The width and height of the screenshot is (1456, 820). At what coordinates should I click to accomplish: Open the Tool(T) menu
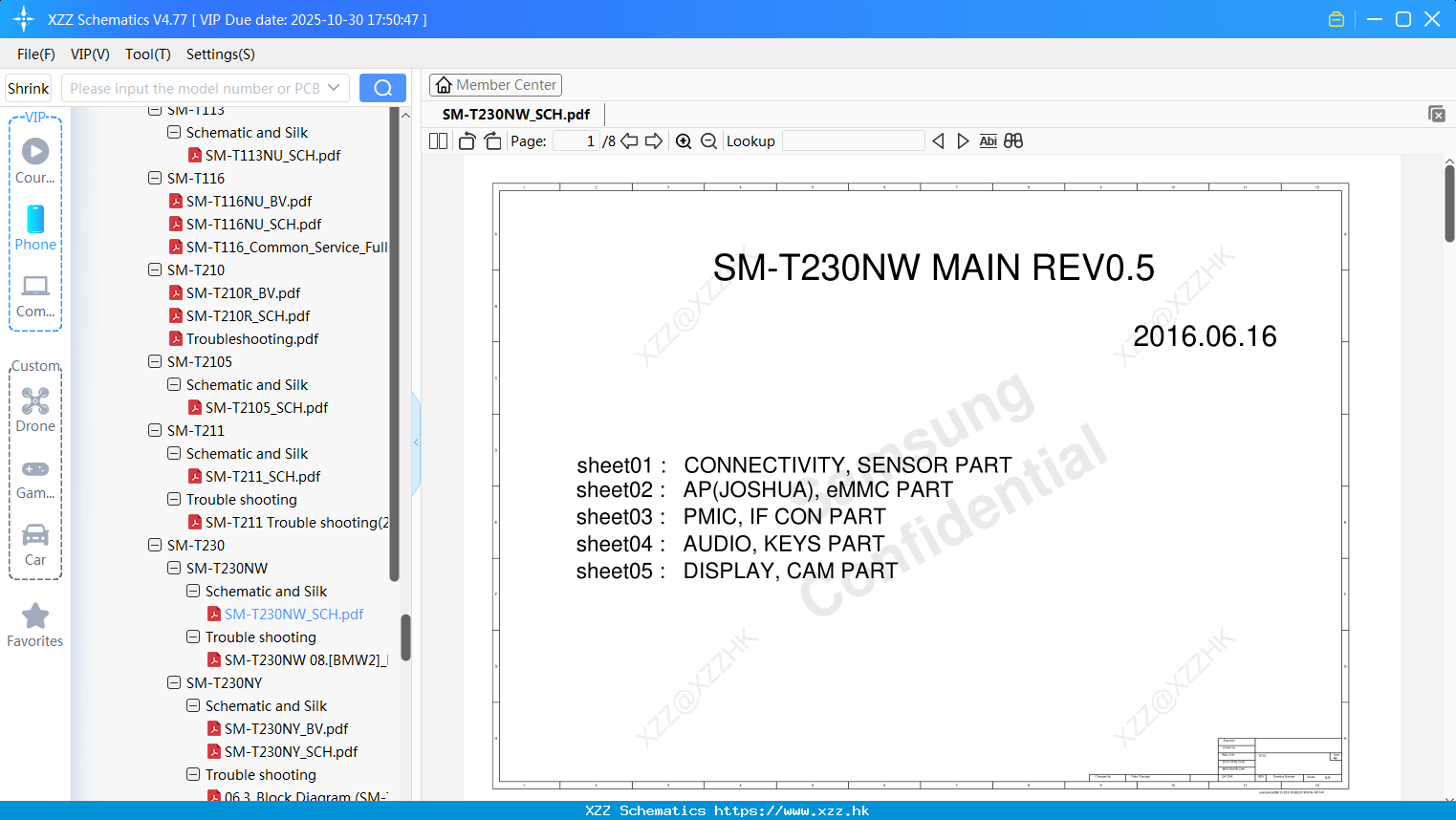tap(148, 54)
